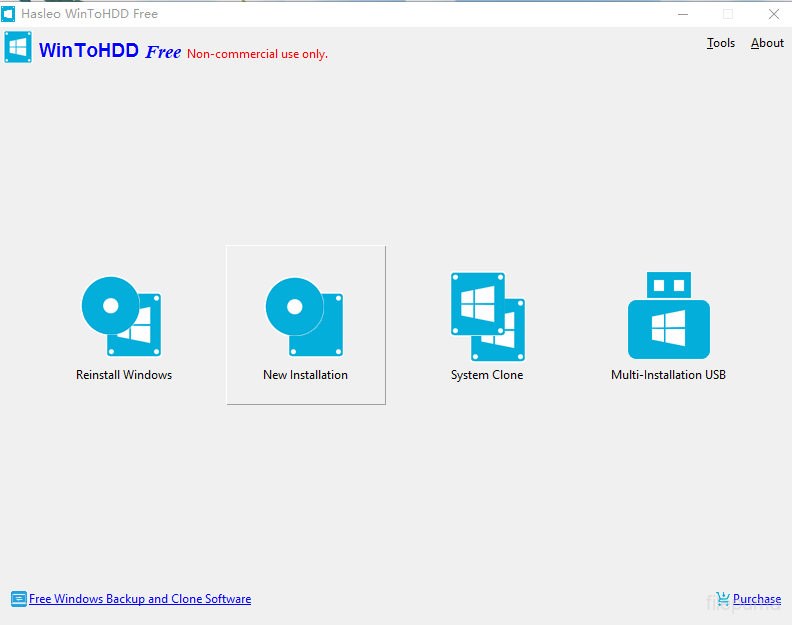
Task: Choose the "System Clone" text label
Action: point(487,375)
